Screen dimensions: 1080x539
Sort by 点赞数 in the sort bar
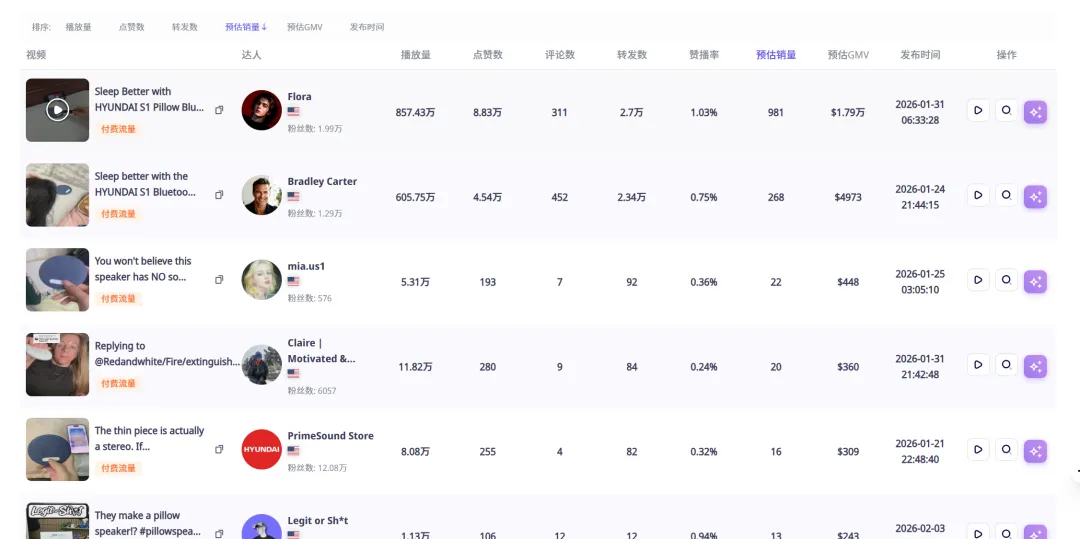click(131, 27)
